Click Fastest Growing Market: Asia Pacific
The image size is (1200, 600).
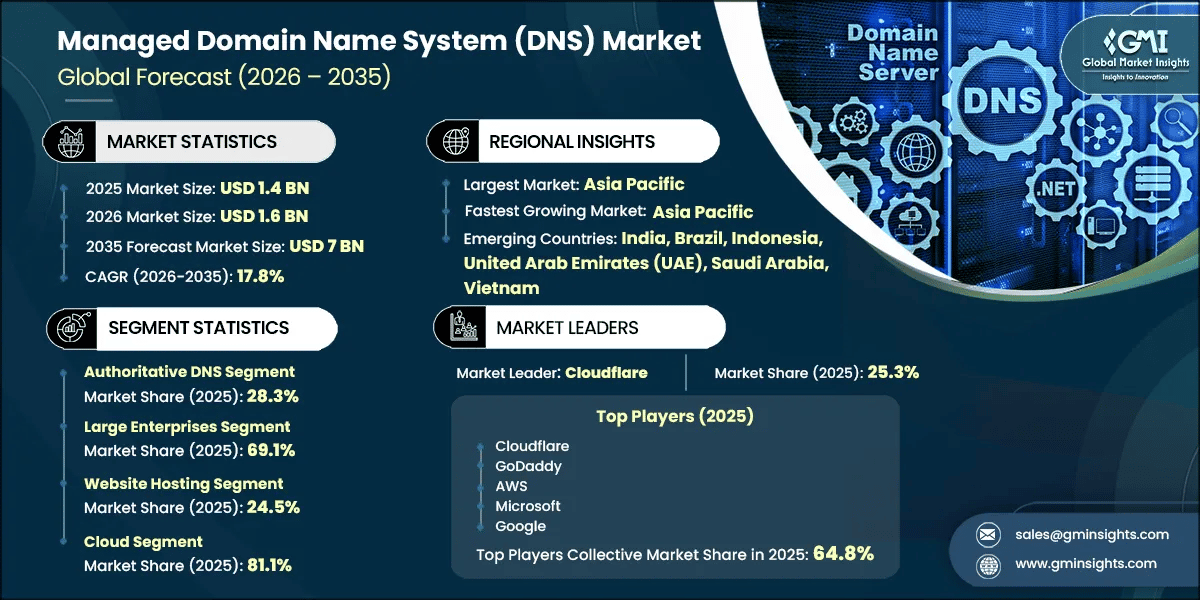[609, 212]
